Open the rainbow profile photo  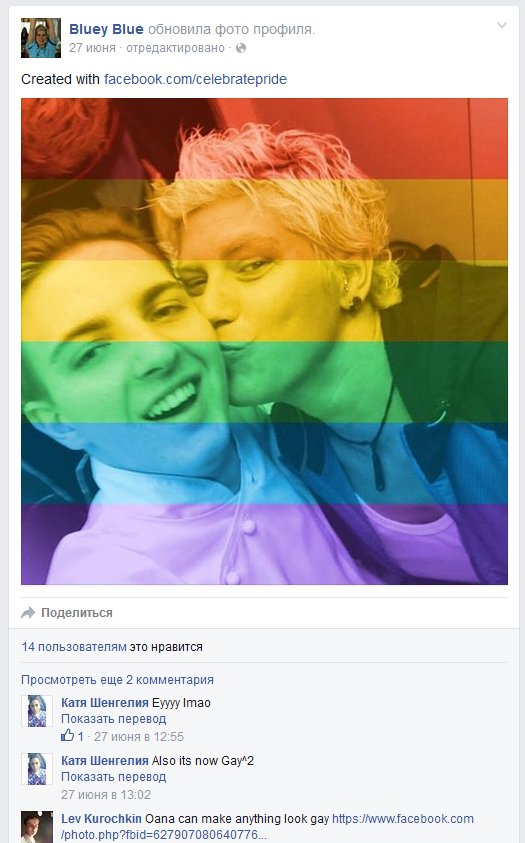point(264,341)
